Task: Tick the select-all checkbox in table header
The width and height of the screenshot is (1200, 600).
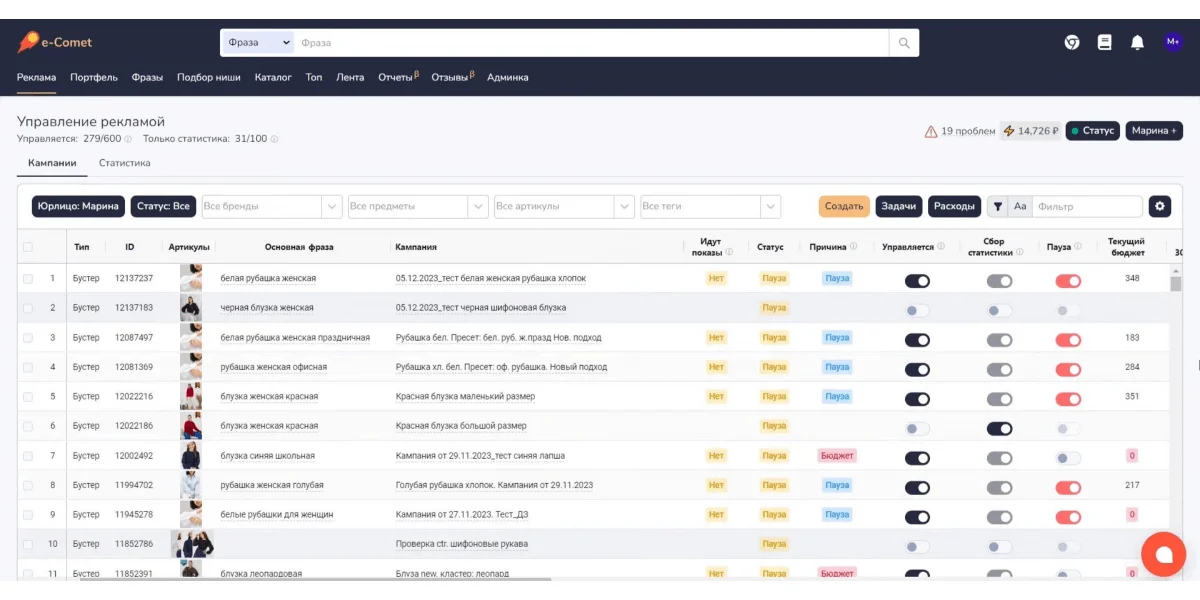Action: pyautogui.click(x=28, y=247)
